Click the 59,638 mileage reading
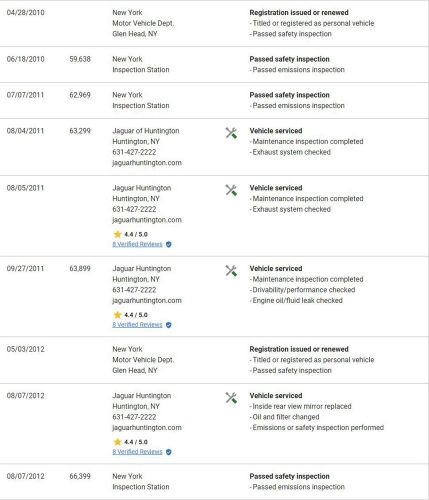This screenshot has height=500, width=429. tap(80, 59)
